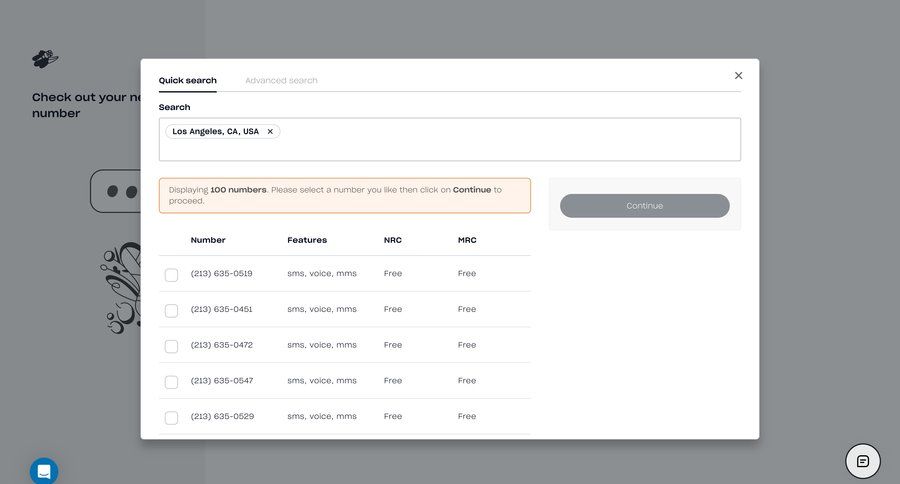Switch to the Quick search tab
900x484 pixels.
tap(188, 80)
